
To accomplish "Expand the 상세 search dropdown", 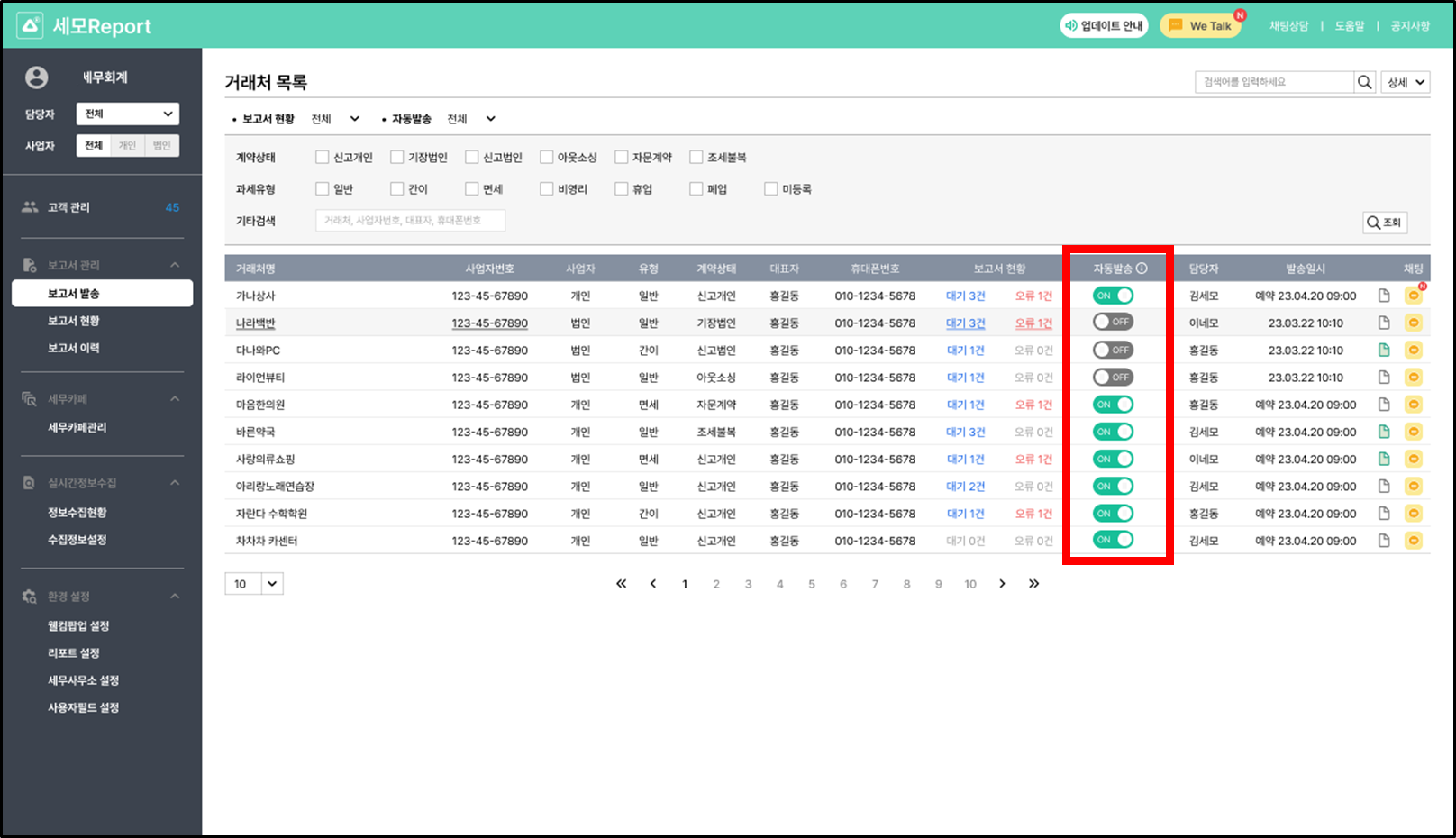I will (1406, 82).
